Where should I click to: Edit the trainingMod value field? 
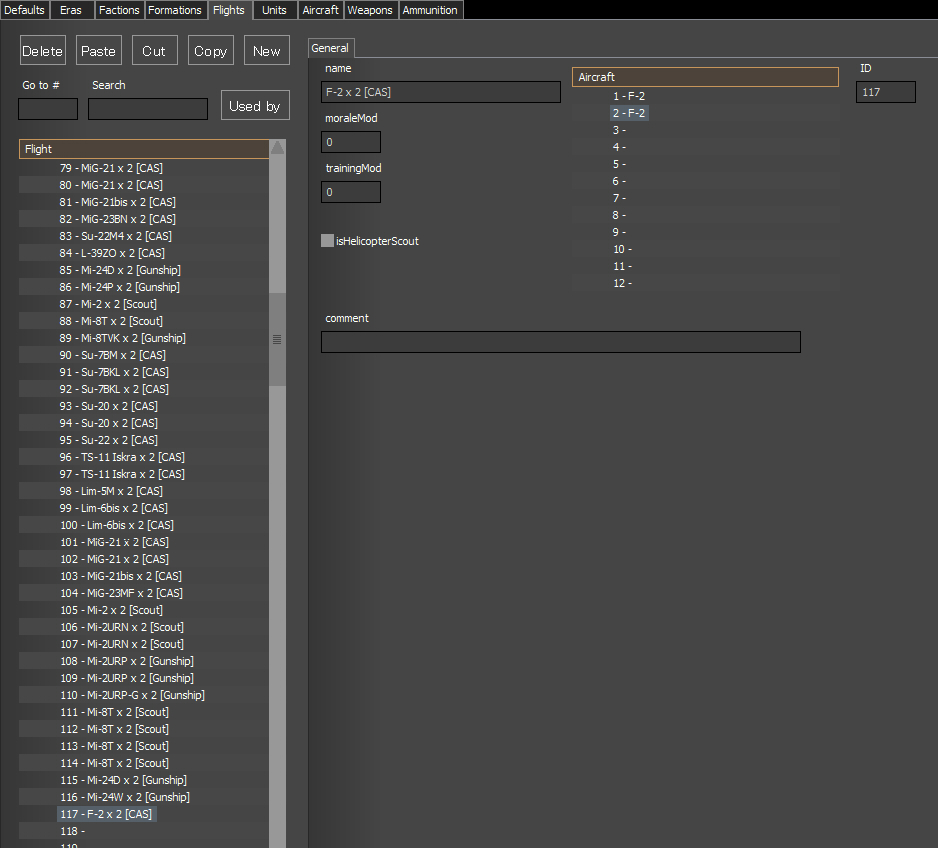point(351,192)
